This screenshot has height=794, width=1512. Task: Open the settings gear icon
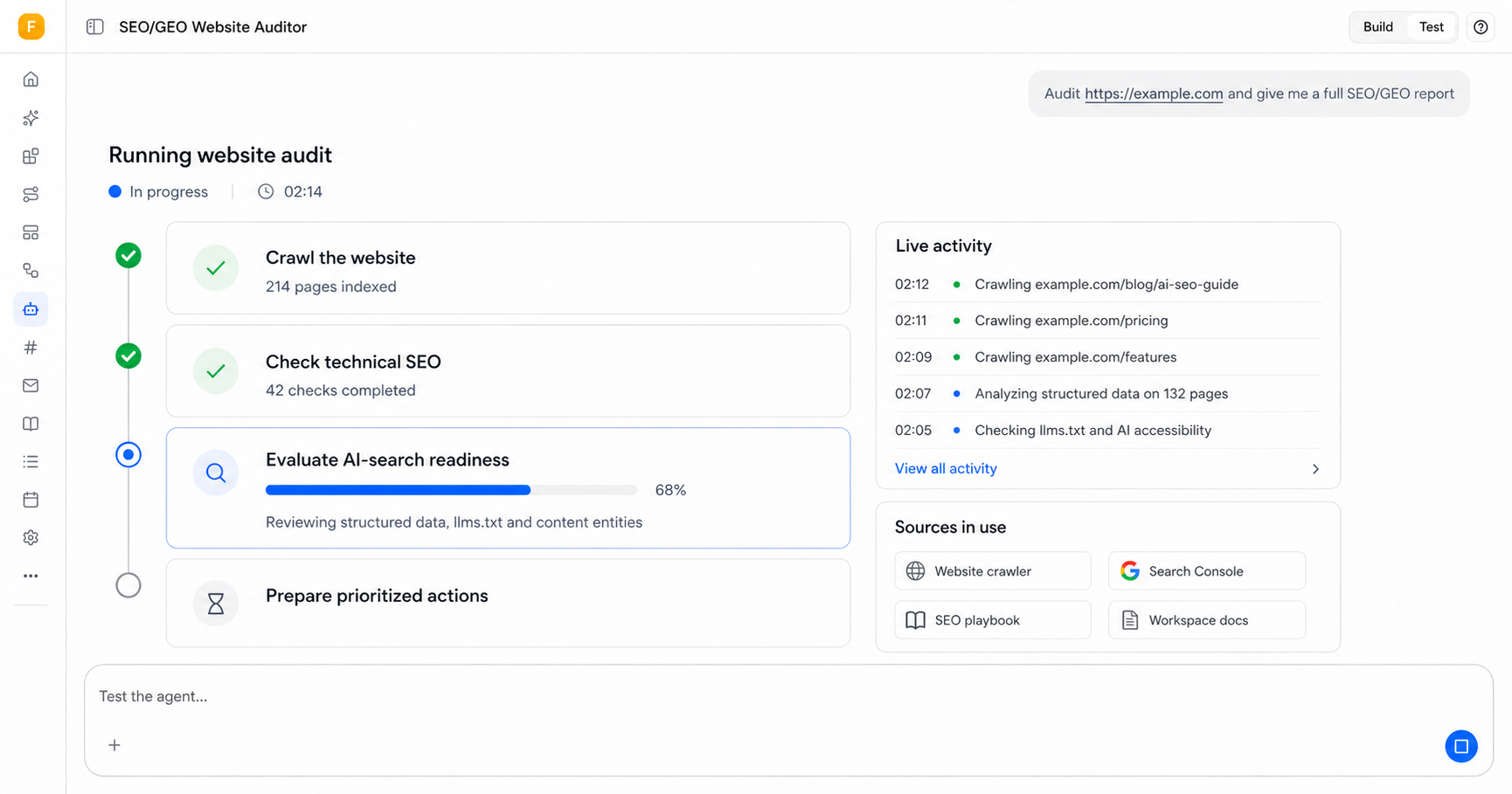pos(31,538)
